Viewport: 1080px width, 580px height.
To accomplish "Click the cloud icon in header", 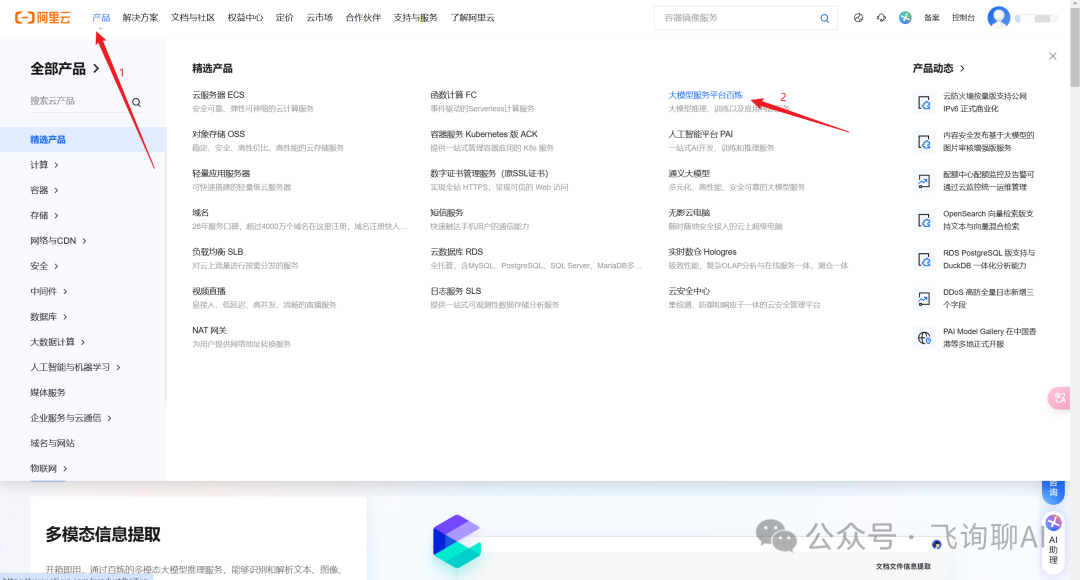I will point(881,18).
